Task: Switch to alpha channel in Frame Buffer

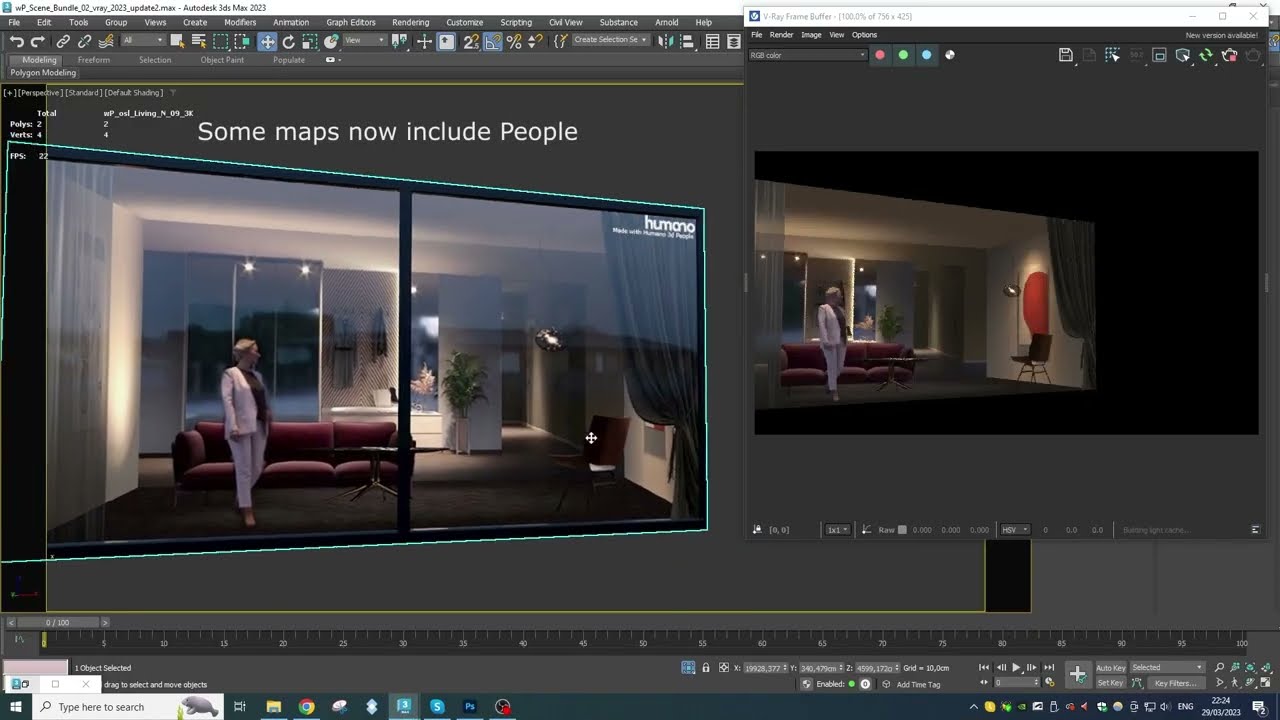Action: coord(950,55)
